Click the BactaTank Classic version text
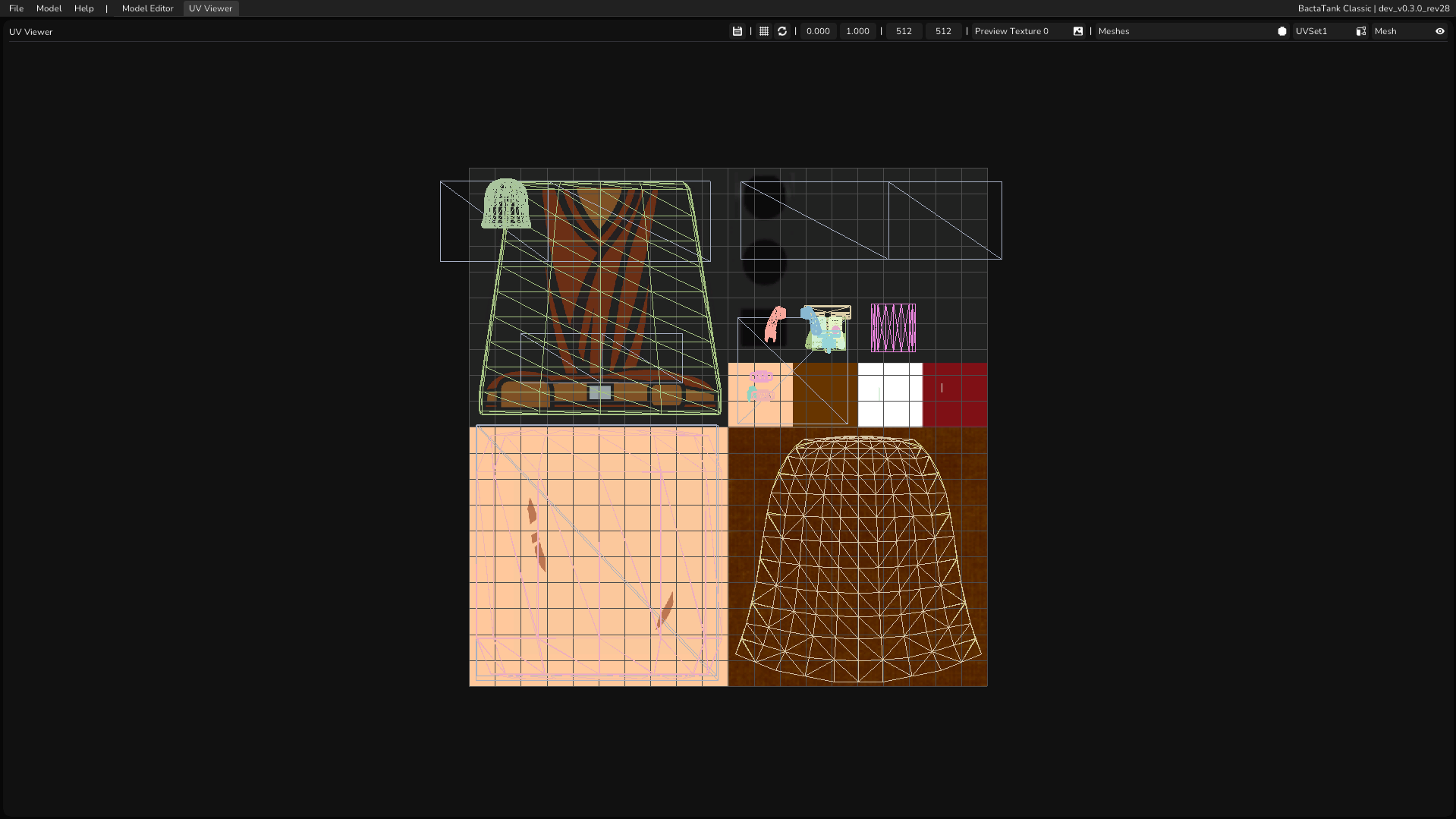Viewport: 1456px width, 819px height. (x=1374, y=8)
